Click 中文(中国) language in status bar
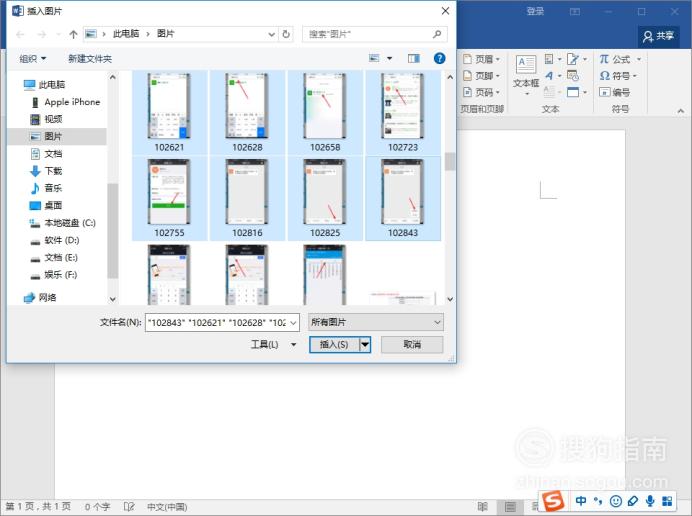The image size is (692, 516). (167, 507)
